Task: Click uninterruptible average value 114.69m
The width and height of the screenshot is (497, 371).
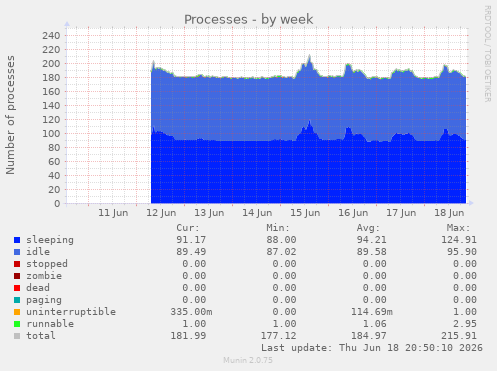Action: click(372, 312)
